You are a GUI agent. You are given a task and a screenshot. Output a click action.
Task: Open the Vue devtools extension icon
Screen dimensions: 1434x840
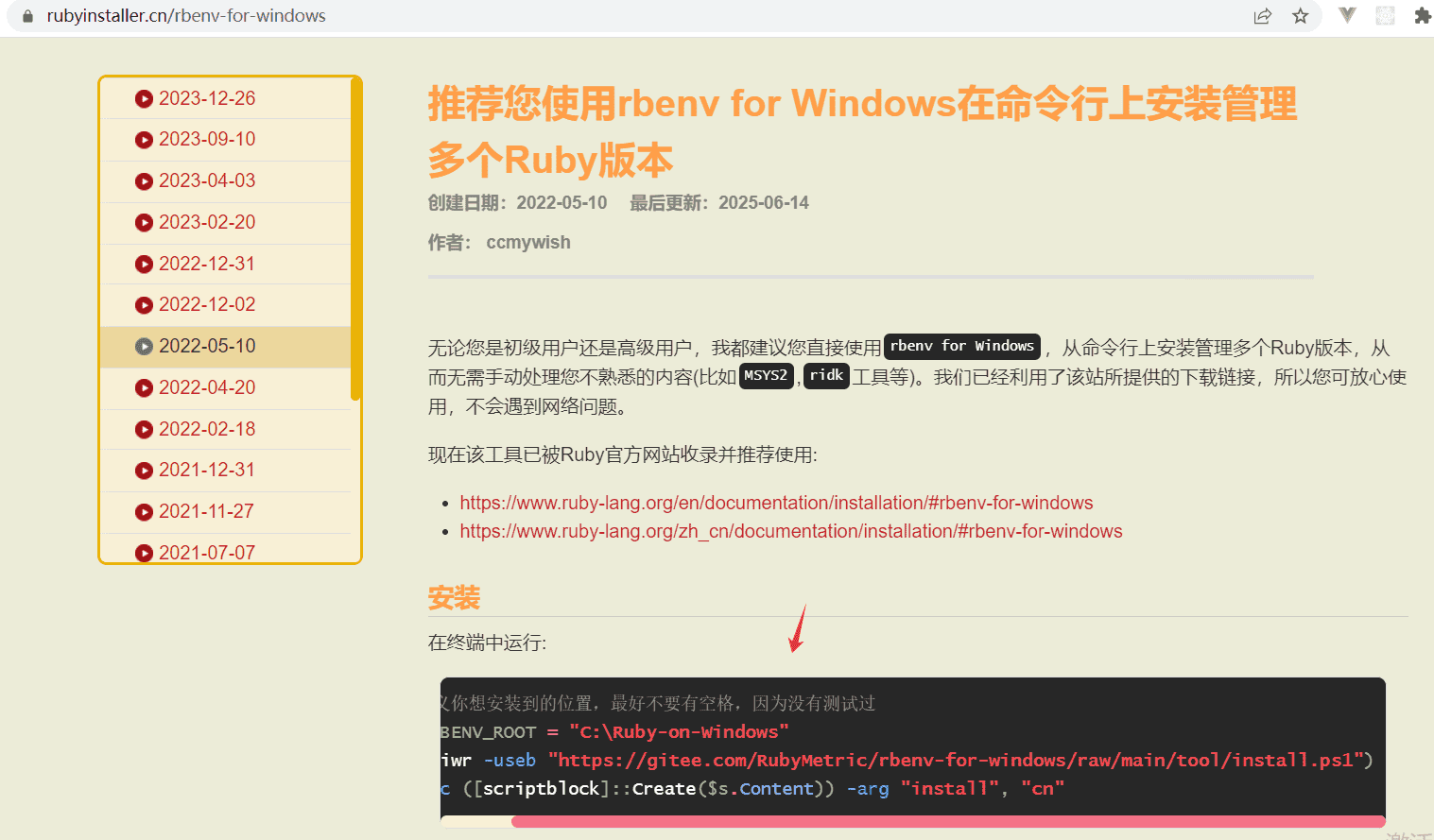pos(1347,15)
